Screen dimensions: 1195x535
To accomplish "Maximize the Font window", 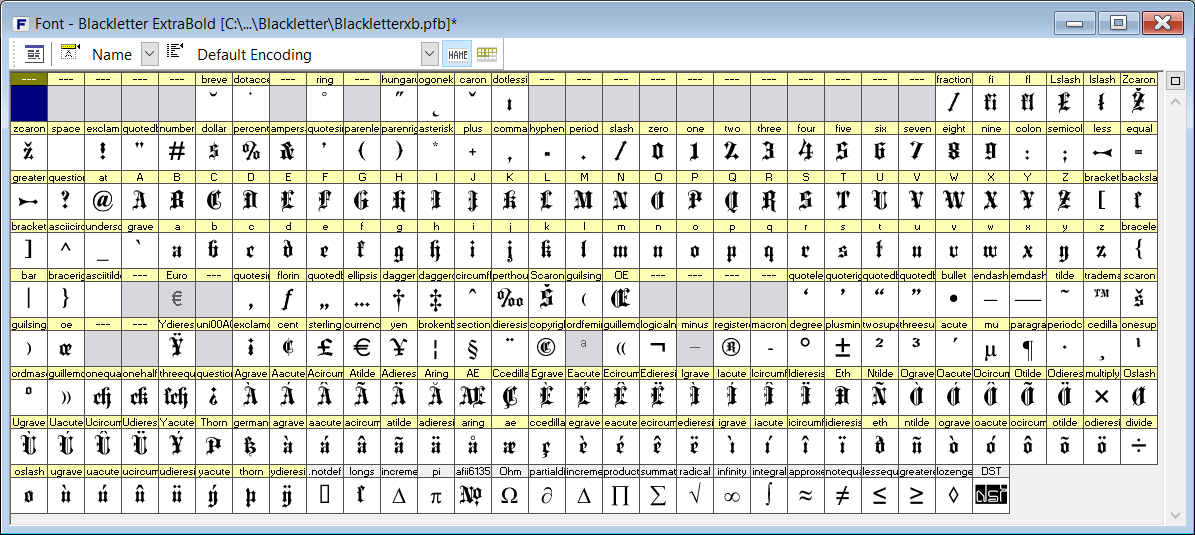I will [1119, 23].
